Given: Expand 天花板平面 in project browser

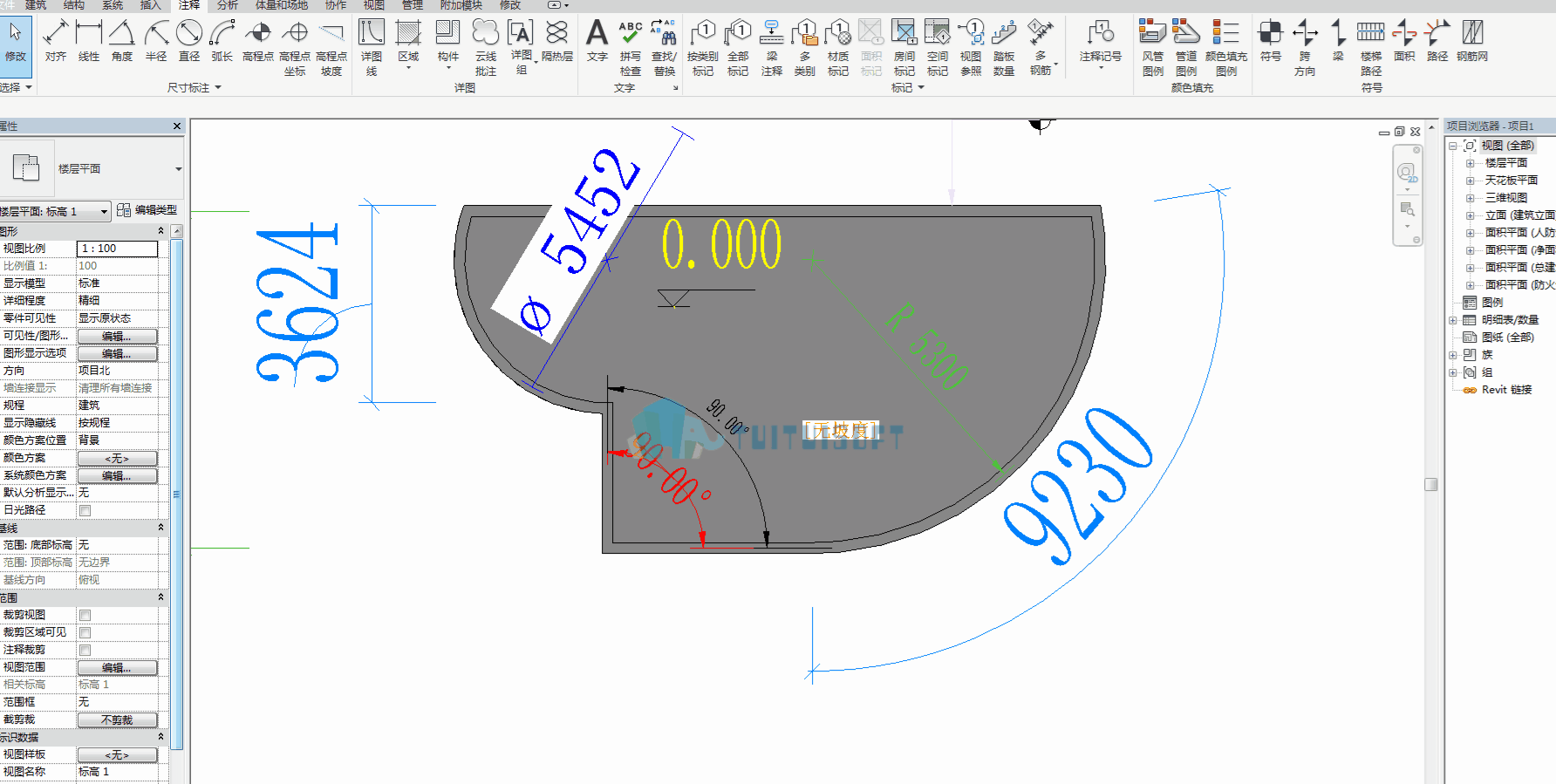Looking at the screenshot, I should (x=1471, y=181).
